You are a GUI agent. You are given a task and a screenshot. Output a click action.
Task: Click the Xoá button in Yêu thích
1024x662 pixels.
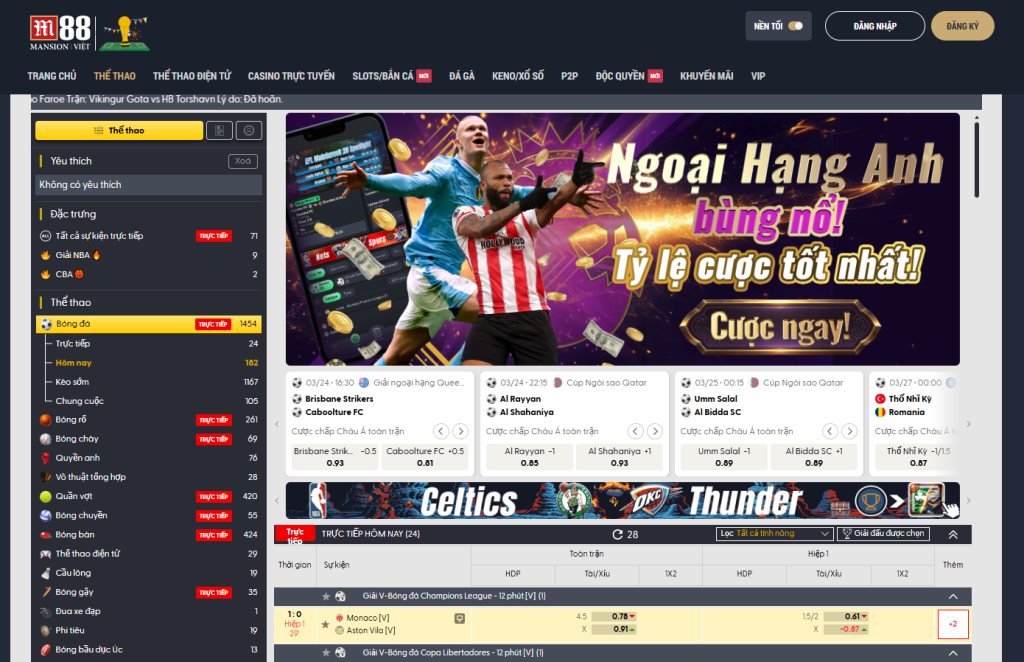point(243,161)
